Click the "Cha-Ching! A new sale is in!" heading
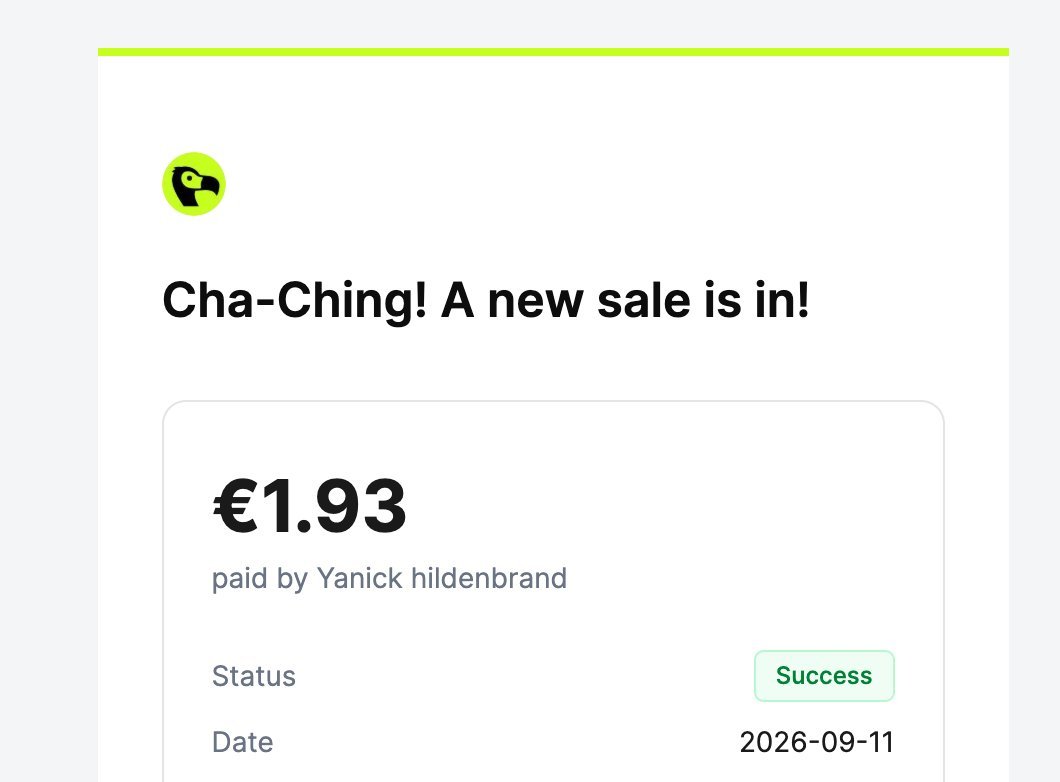Viewport: 1060px width, 782px height. point(486,301)
